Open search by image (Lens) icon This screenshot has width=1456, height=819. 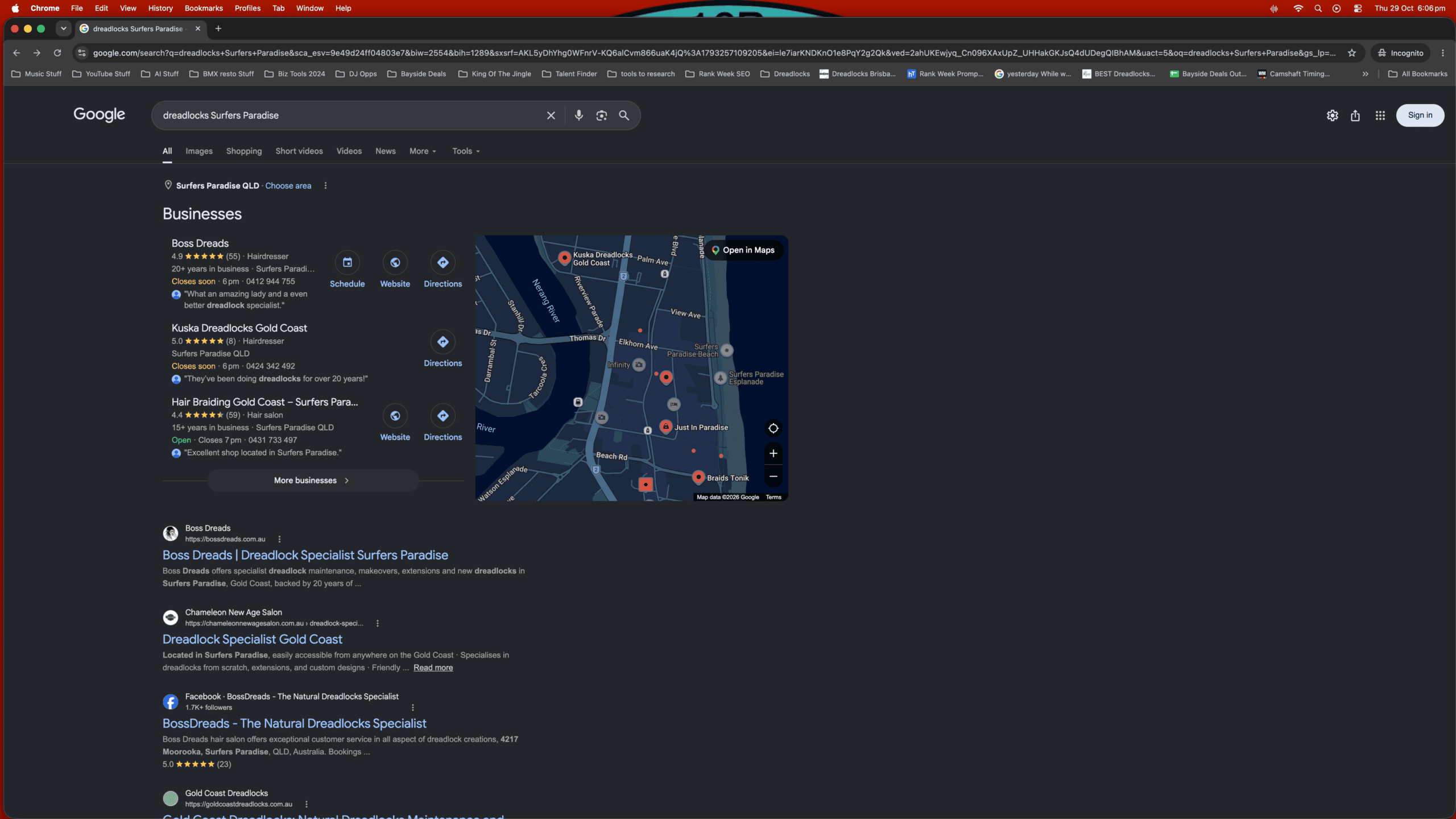coord(601,115)
